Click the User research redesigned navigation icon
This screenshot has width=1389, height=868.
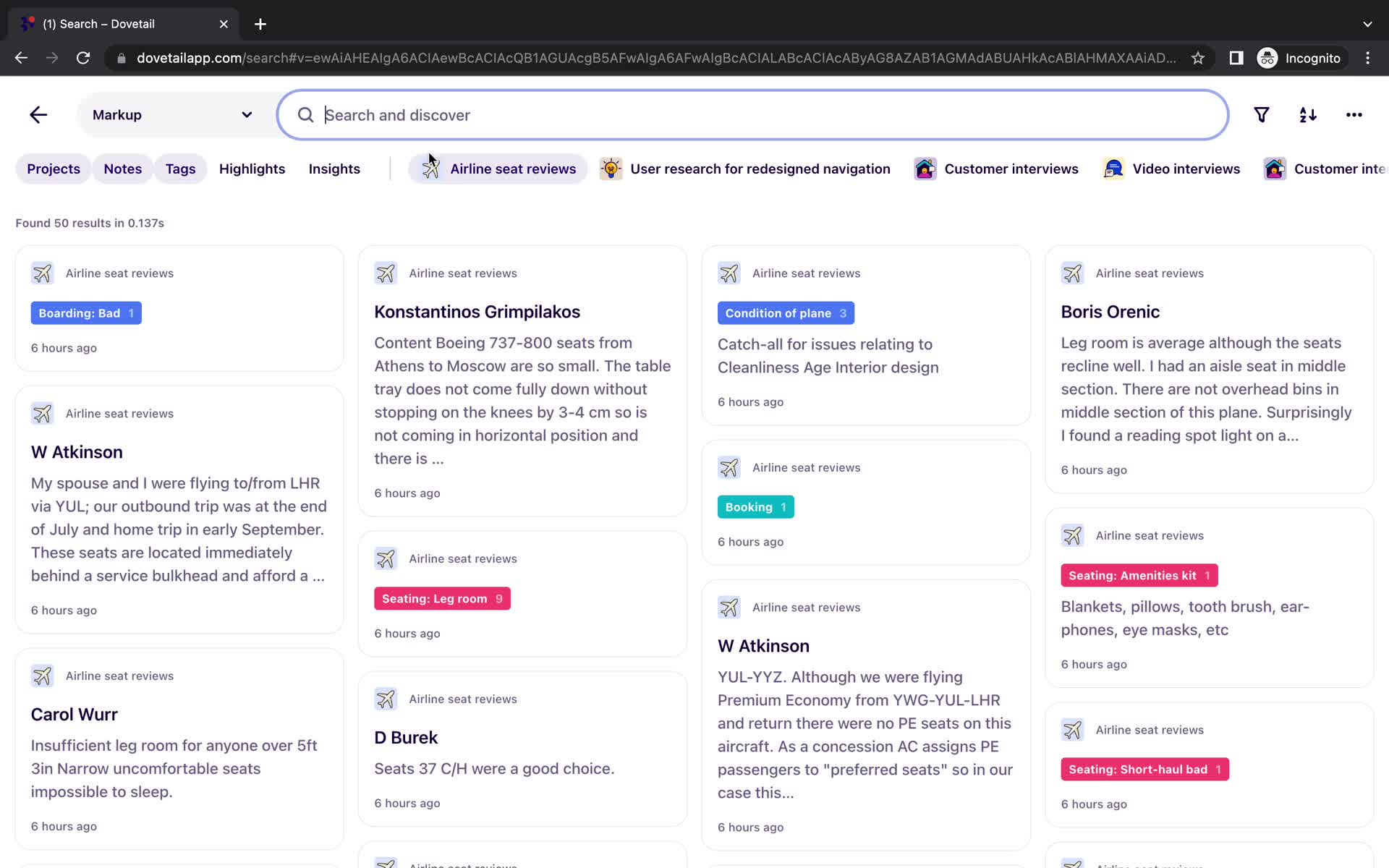(610, 168)
